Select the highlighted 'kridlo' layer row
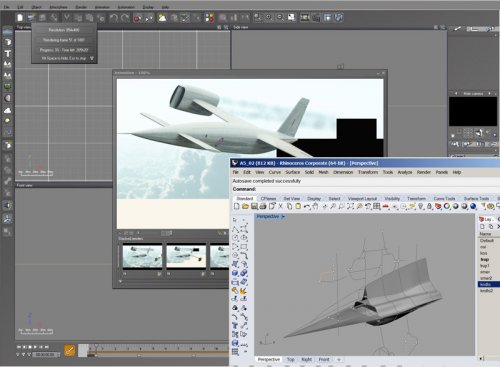This screenshot has height=367, width=500. tap(489, 284)
